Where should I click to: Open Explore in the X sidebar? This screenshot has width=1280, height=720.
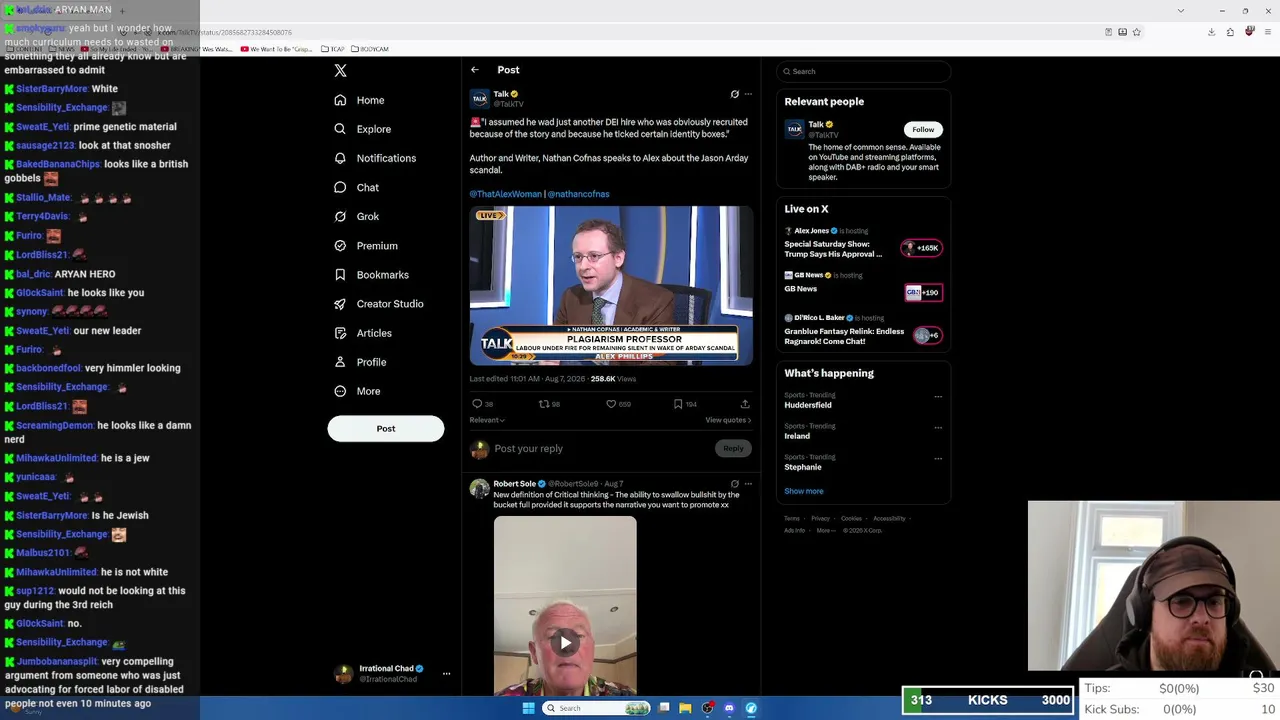click(x=362, y=129)
